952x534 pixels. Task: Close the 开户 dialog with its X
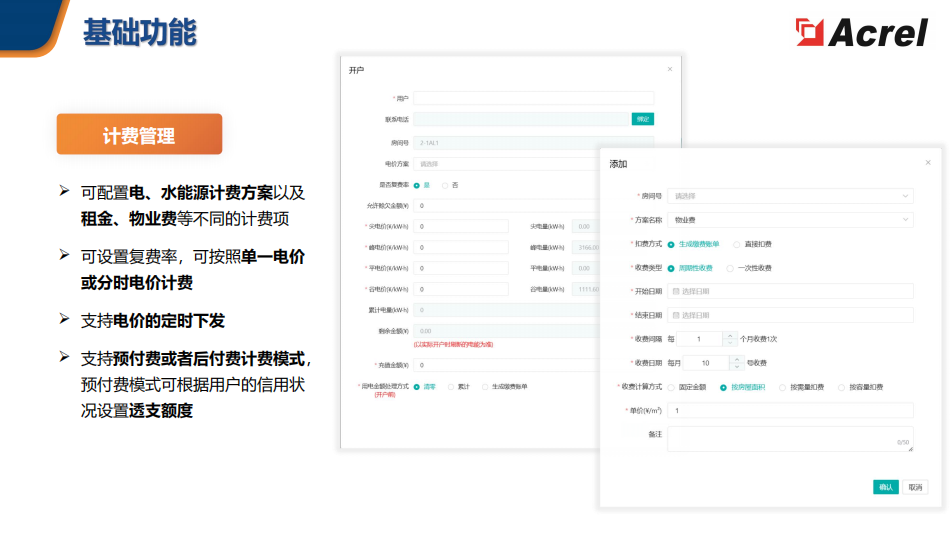pyautogui.click(x=670, y=69)
